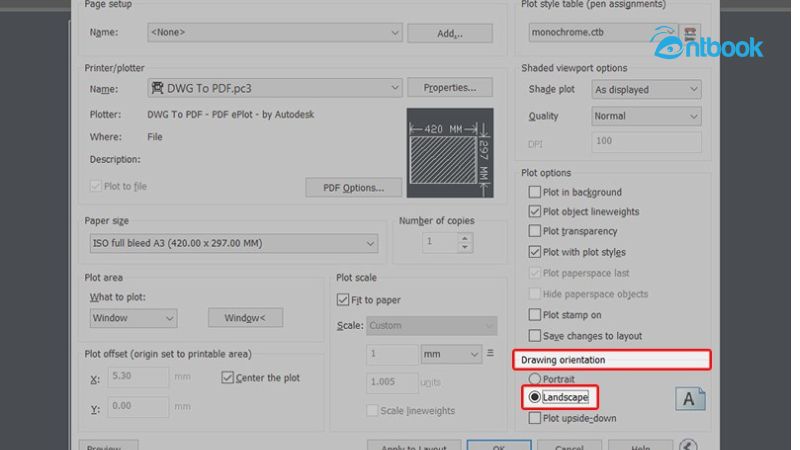
Task: Select Portrait orientation radio button
Action: click(534, 379)
